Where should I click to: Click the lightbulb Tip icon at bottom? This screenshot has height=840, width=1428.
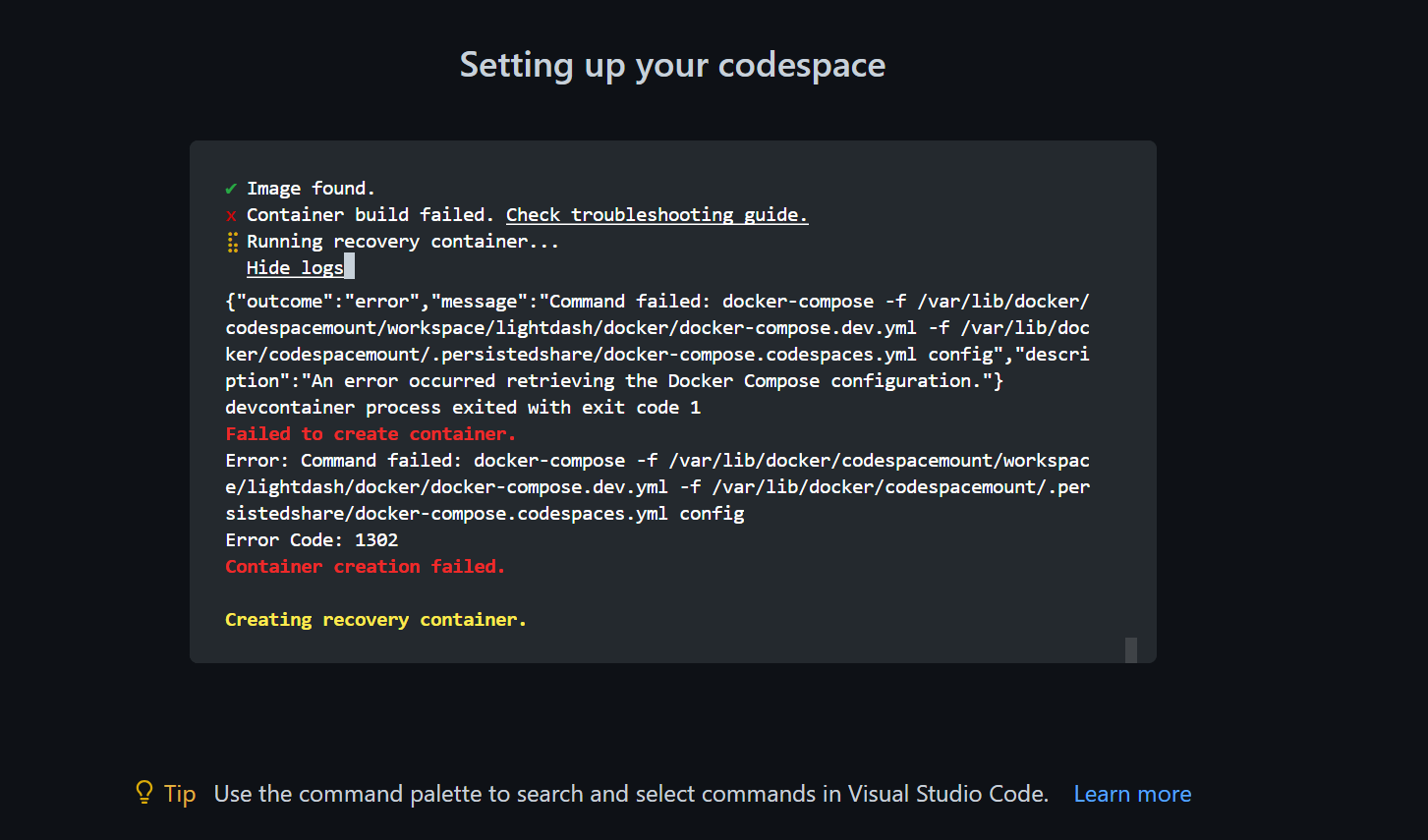(143, 793)
